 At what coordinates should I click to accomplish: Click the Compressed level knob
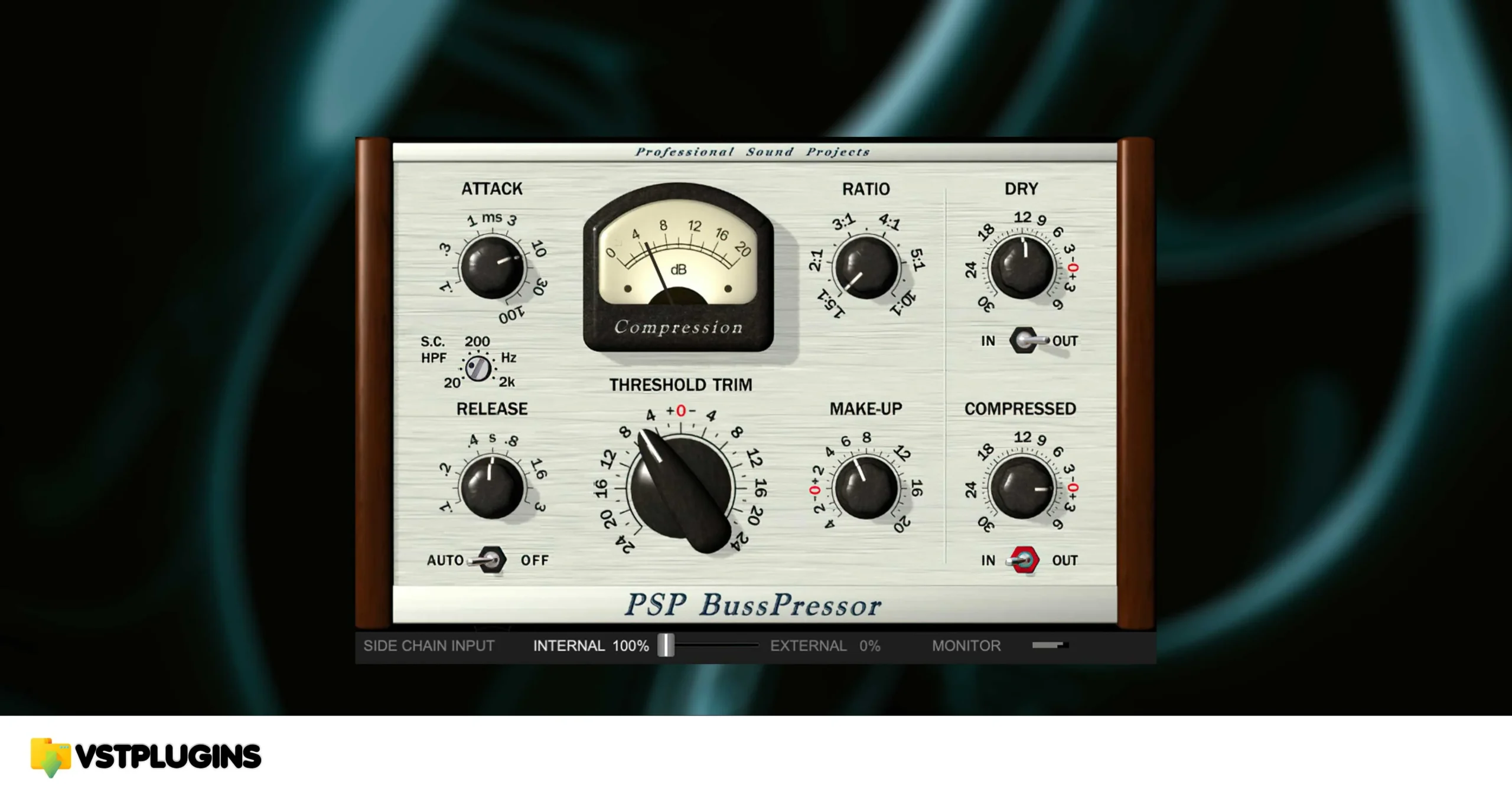[x=1022, y=487]
